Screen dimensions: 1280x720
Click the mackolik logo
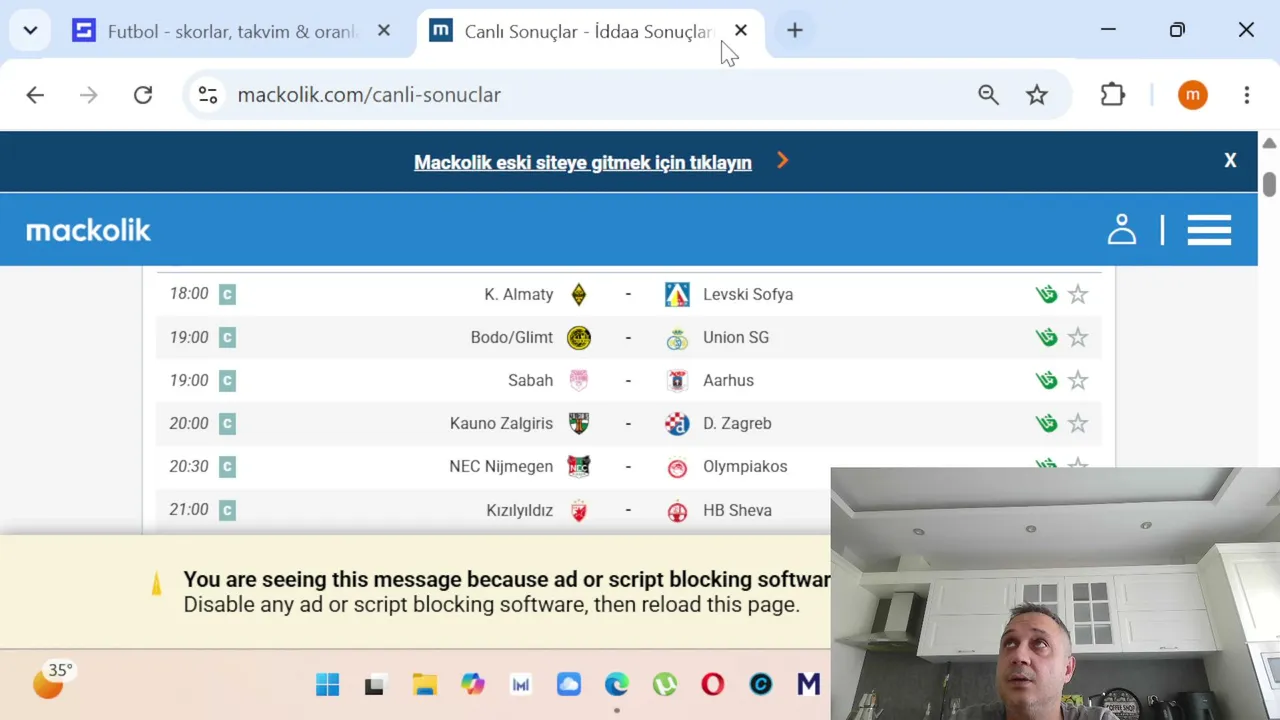(x=88, y=231)
